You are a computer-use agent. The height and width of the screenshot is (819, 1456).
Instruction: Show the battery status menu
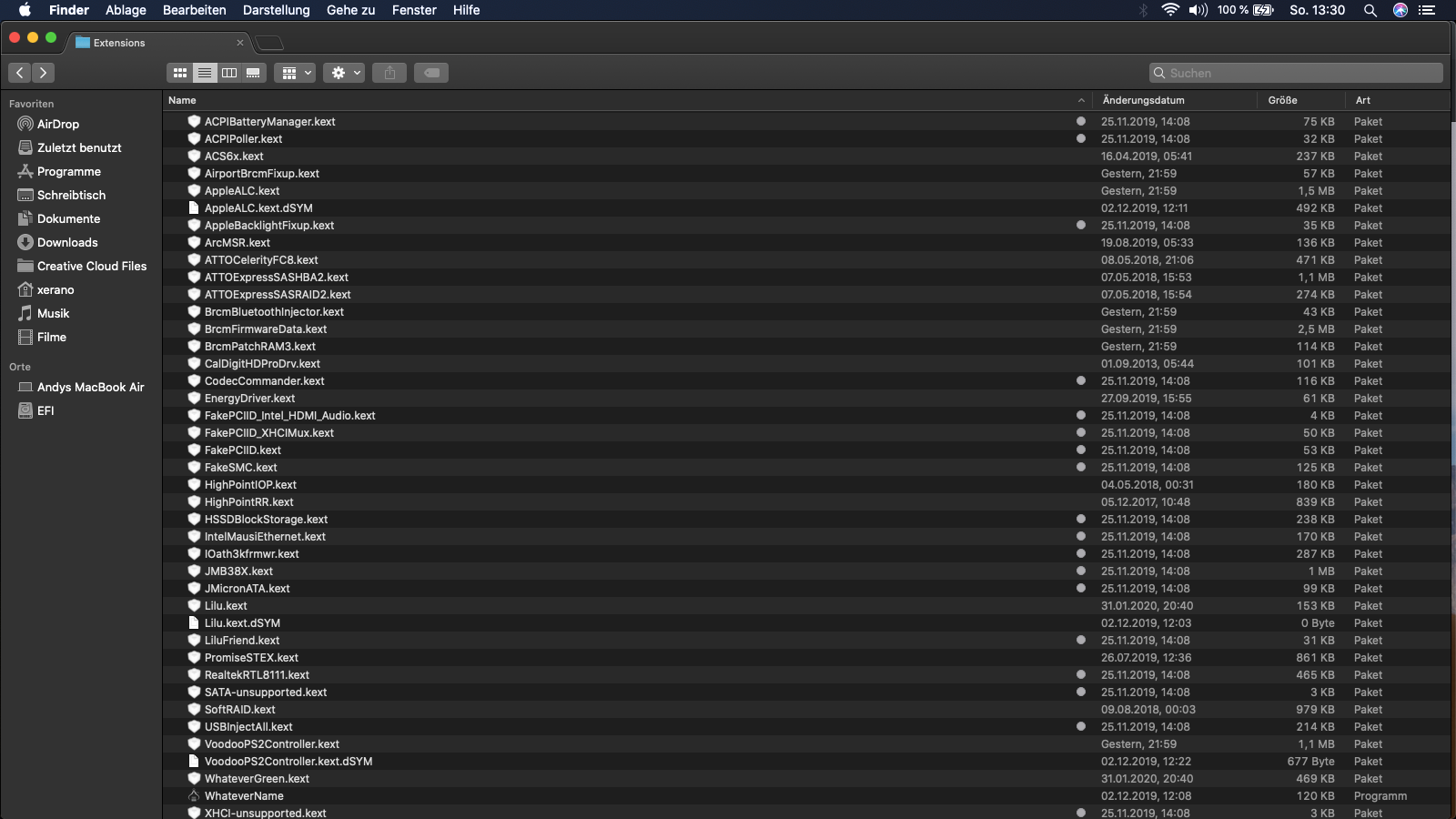click(1246, 10)
